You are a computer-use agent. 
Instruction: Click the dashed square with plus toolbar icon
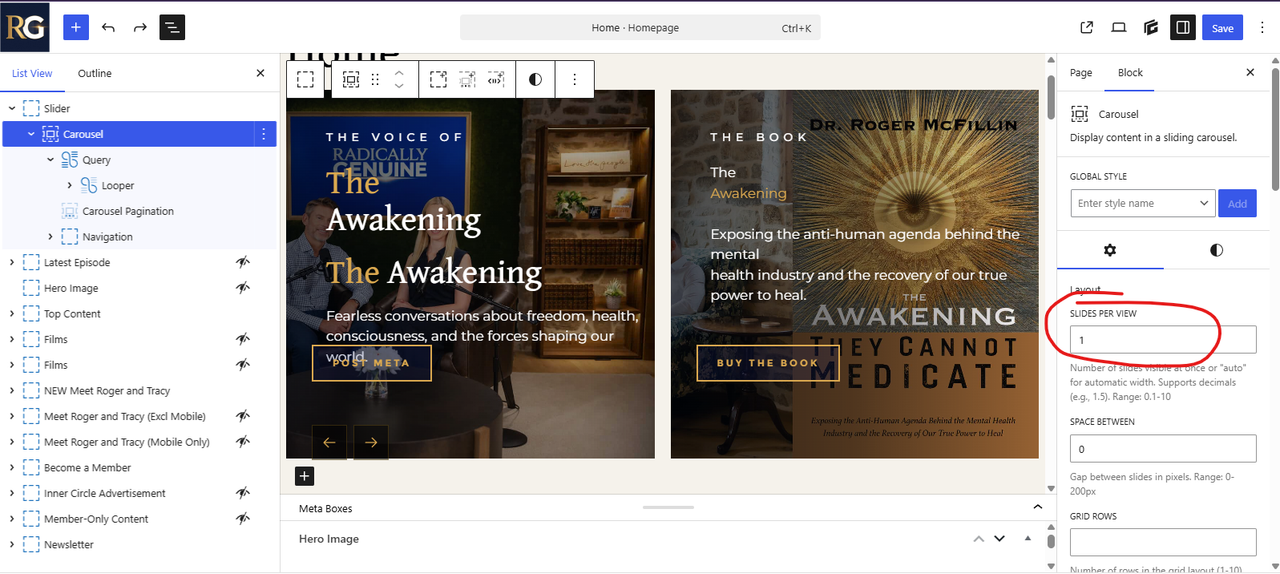(438, 80)
